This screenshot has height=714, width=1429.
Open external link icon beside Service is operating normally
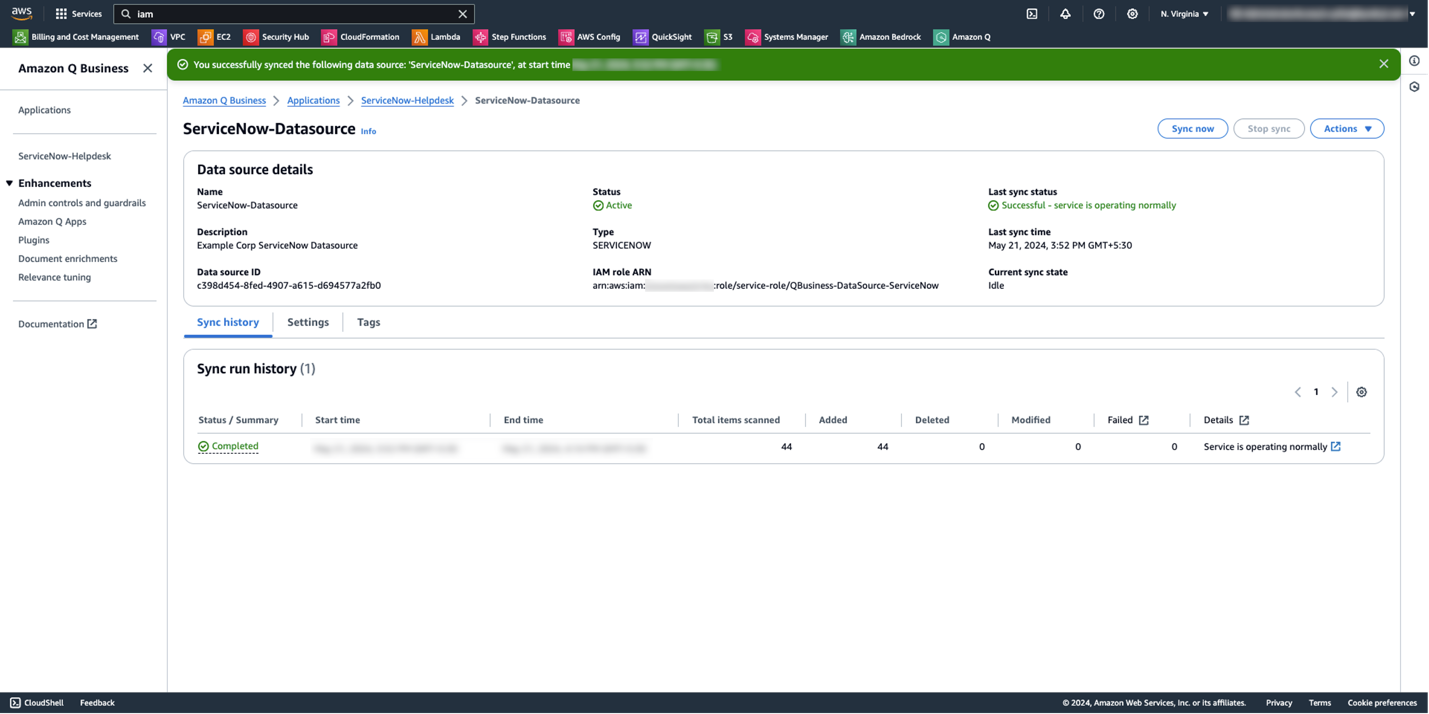(1336, 447)
